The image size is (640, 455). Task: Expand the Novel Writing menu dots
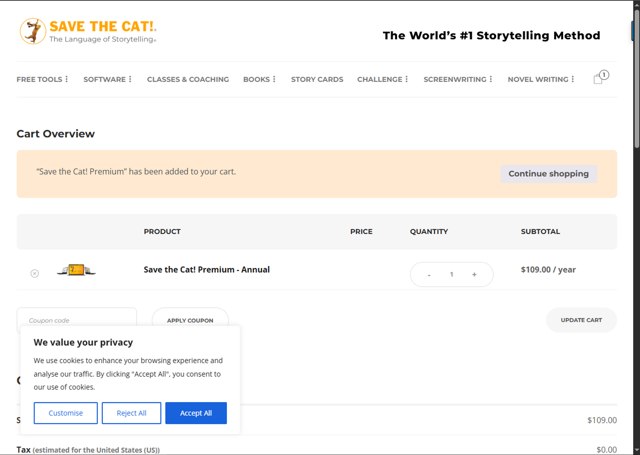(x=573, y=79)
